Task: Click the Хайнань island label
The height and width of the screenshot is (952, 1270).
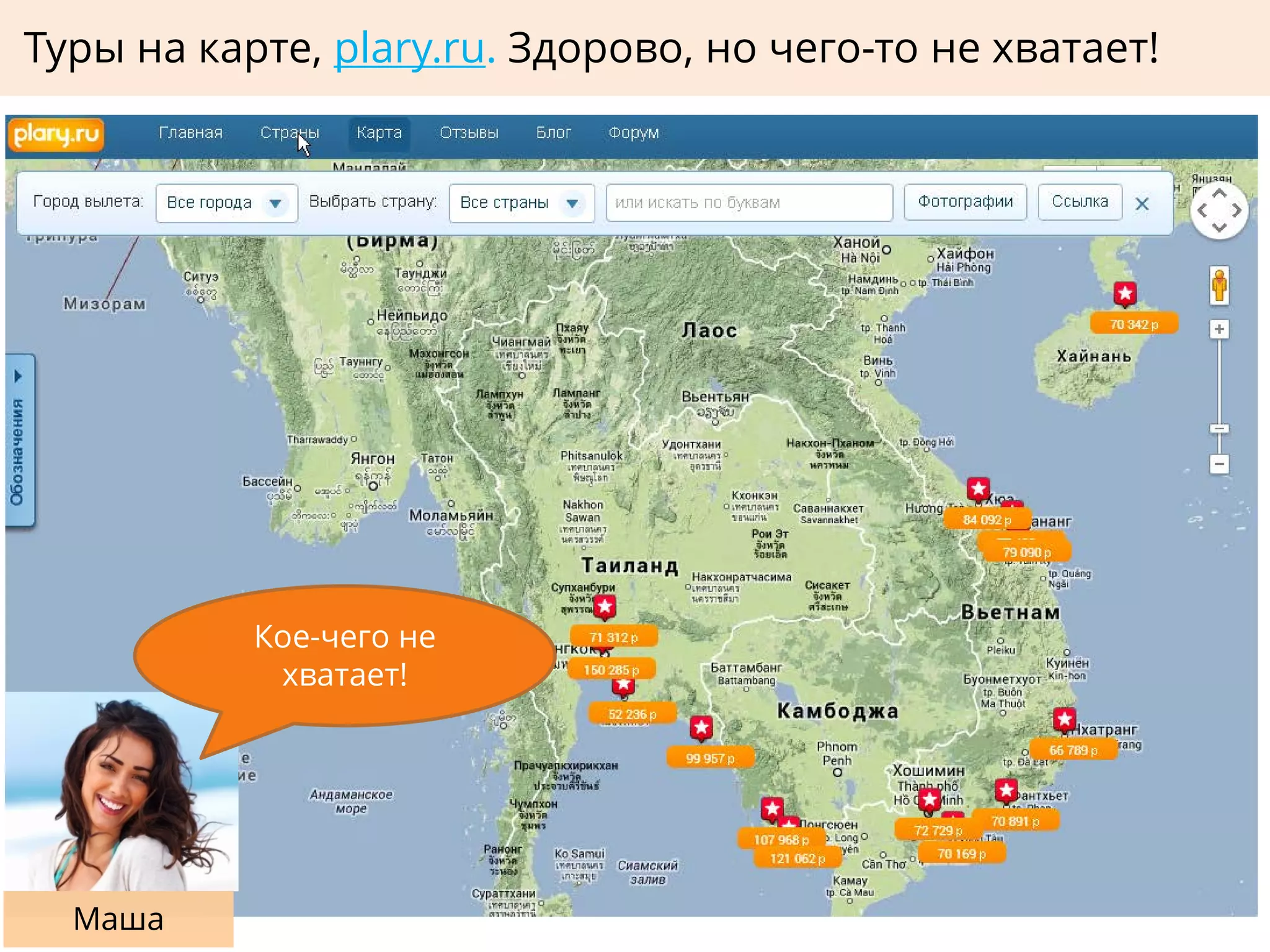Action: (1094, 356)
